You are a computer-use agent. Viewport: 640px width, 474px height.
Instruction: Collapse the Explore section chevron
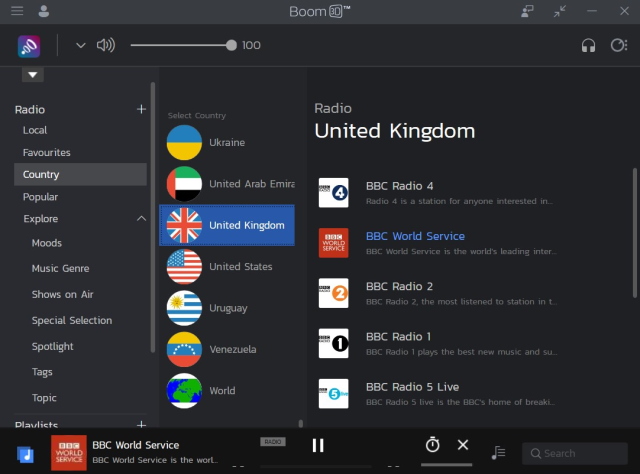pyautogui.click(x=141, y=218)
